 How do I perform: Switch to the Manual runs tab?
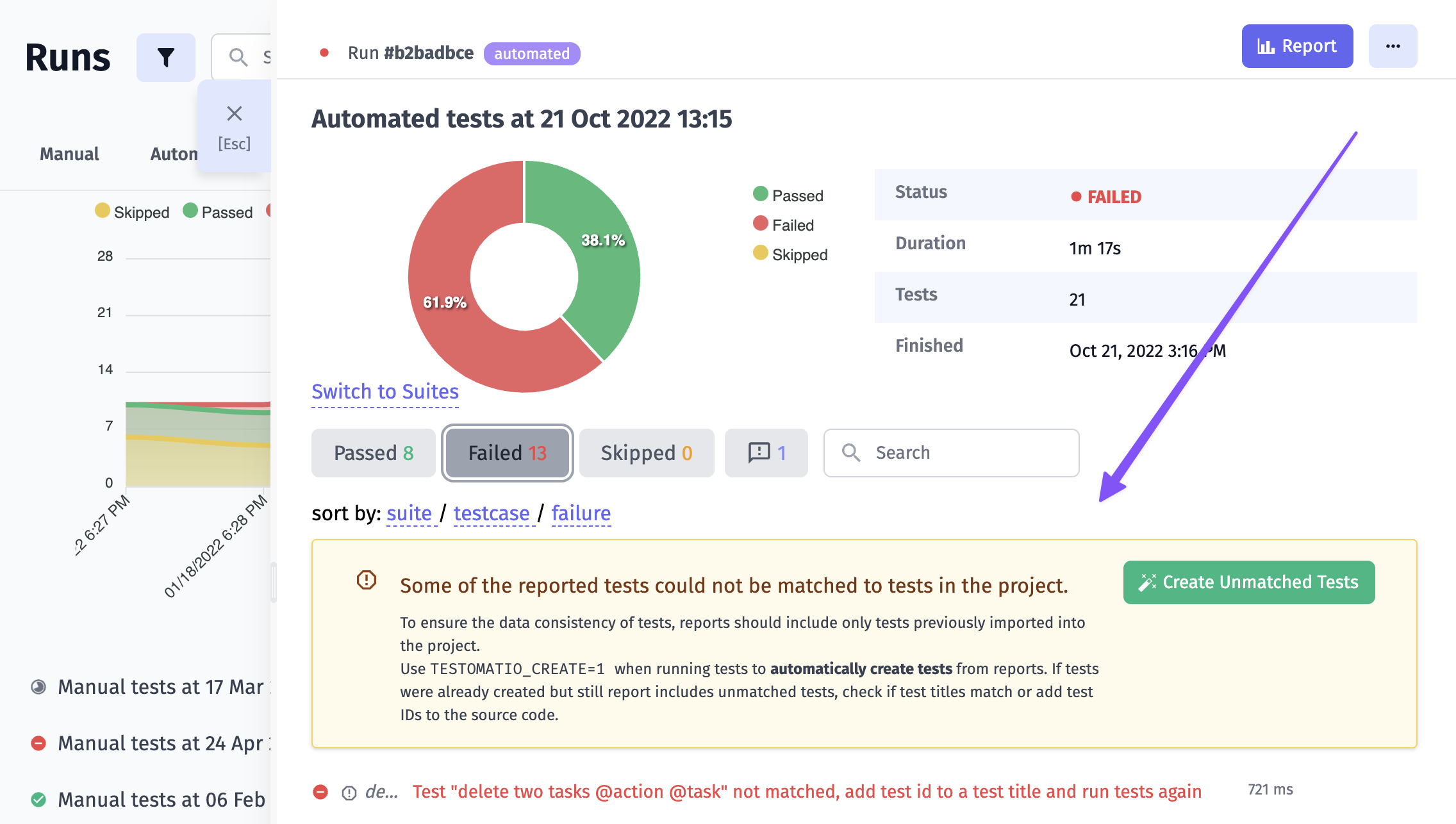tap(69, 154)
